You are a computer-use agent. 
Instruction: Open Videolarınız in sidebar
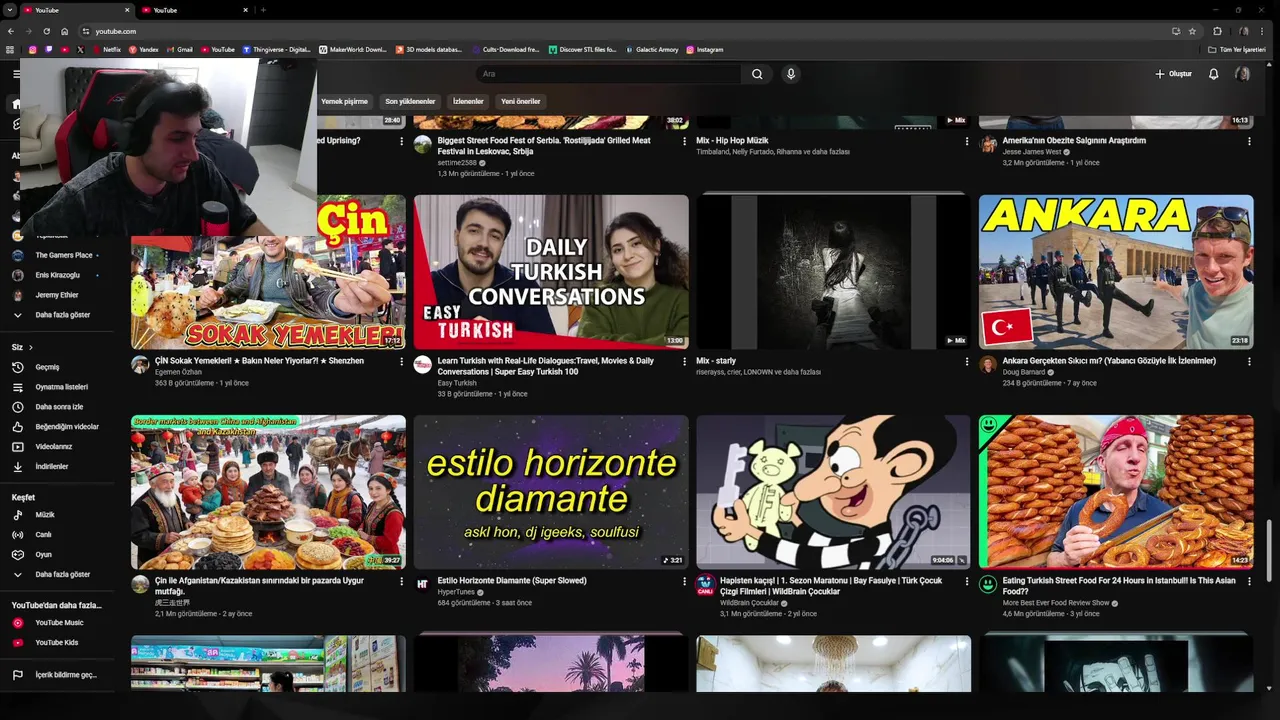click(x=58, y=447)
